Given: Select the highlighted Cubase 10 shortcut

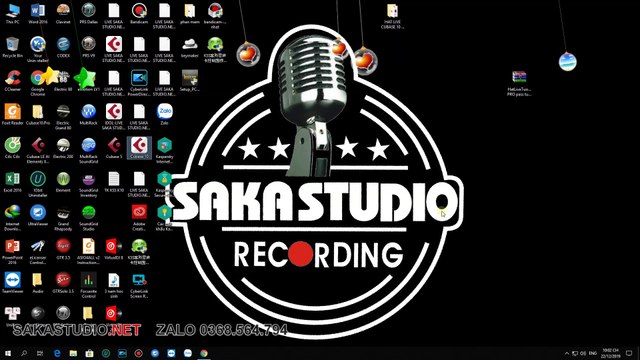Looking at the screenshot, I should (x=139, y=148).
